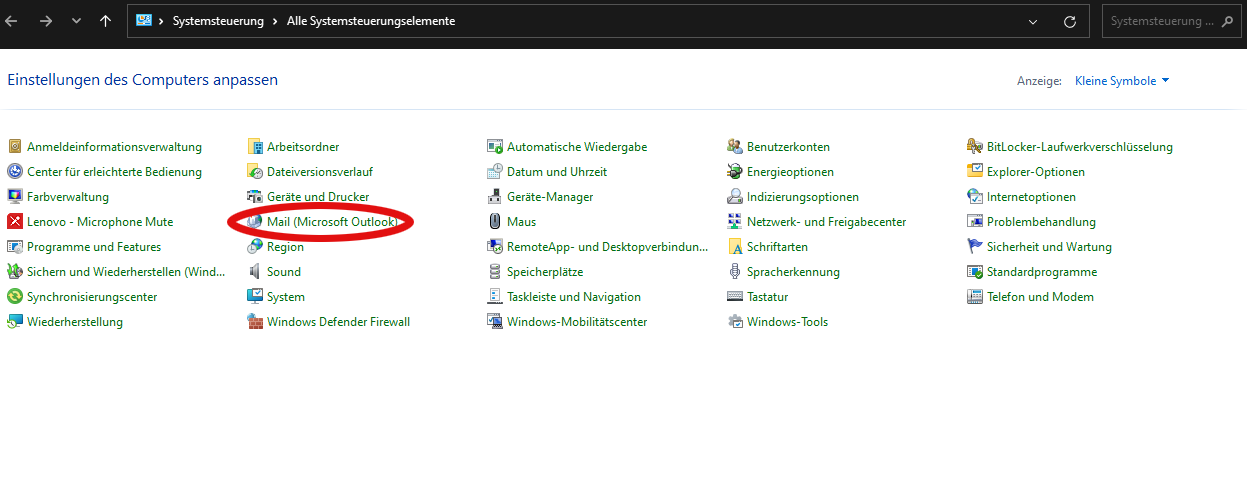Click the refresh button beside address bar
Screen dimensions: 1247x488
pyautogui.click(x=1069, y=21)
